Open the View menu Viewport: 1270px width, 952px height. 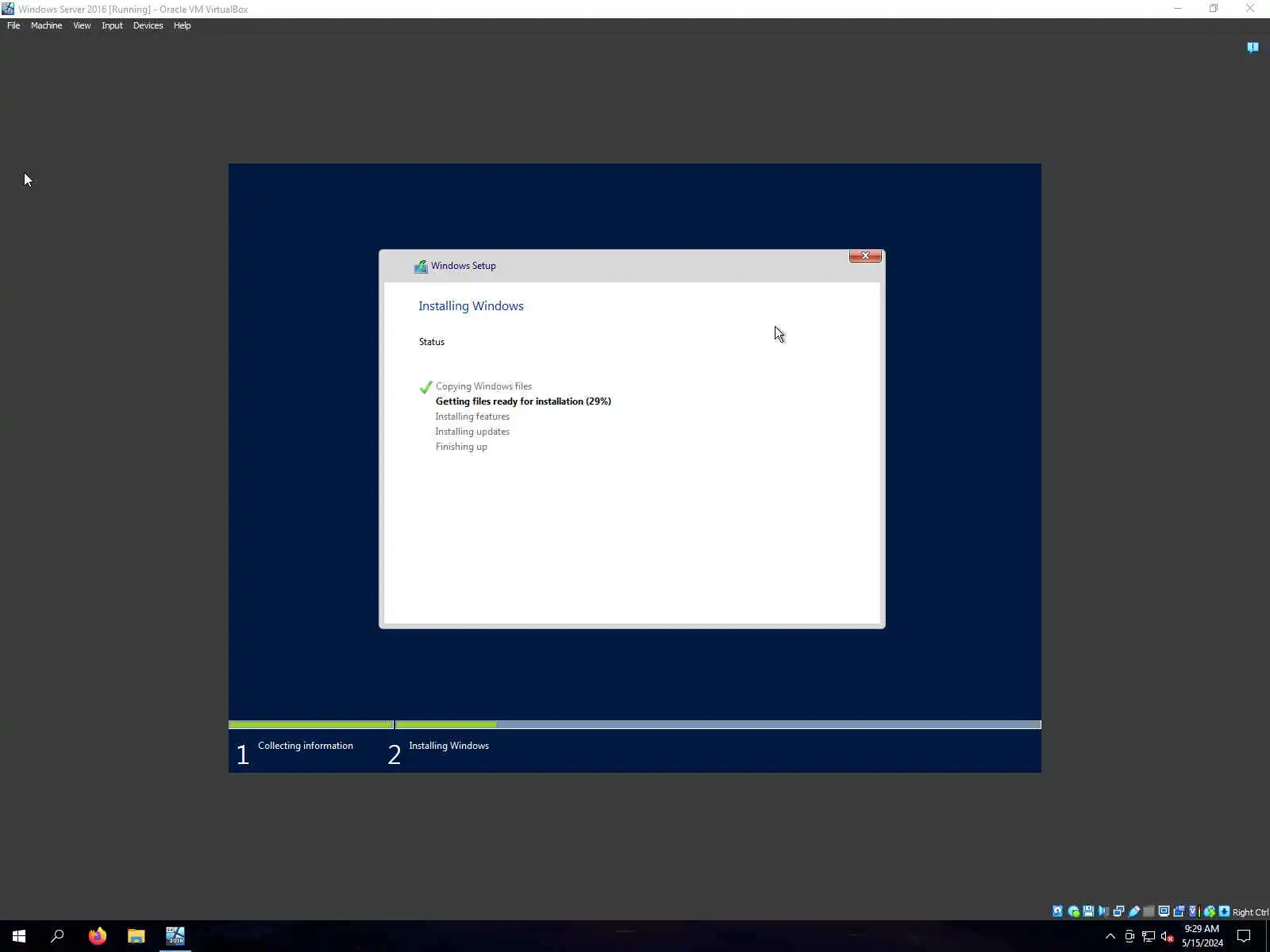[82, 25]
